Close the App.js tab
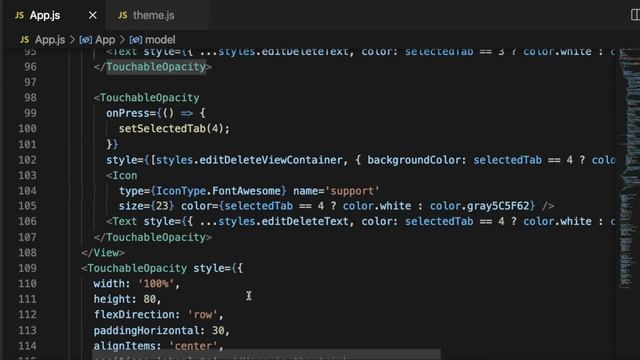 point(93,16)
